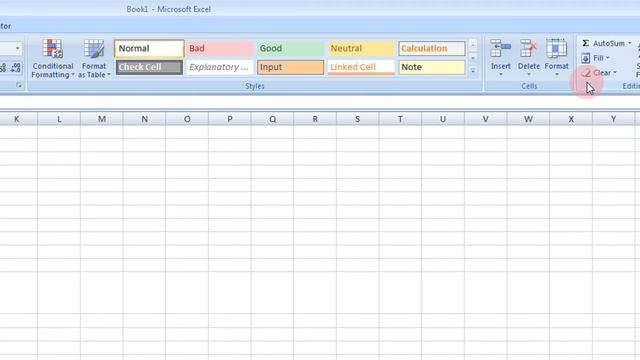This screenshot has width=640, height=360.
Task: Click the Decrease Decimal icon
Action: pos(16,67)
